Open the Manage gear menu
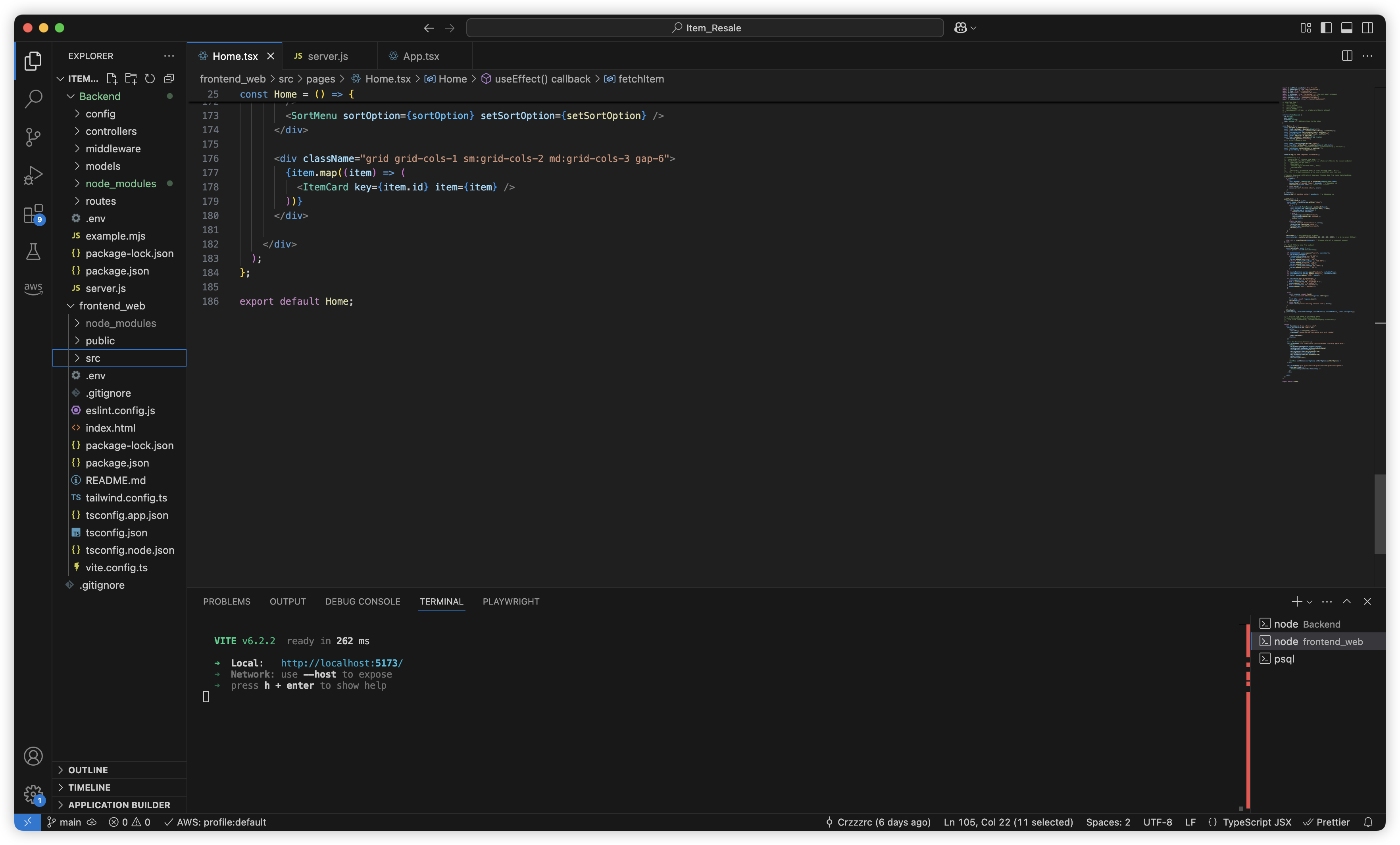This screenshot has width=1400, height=845. click(33, 794)
